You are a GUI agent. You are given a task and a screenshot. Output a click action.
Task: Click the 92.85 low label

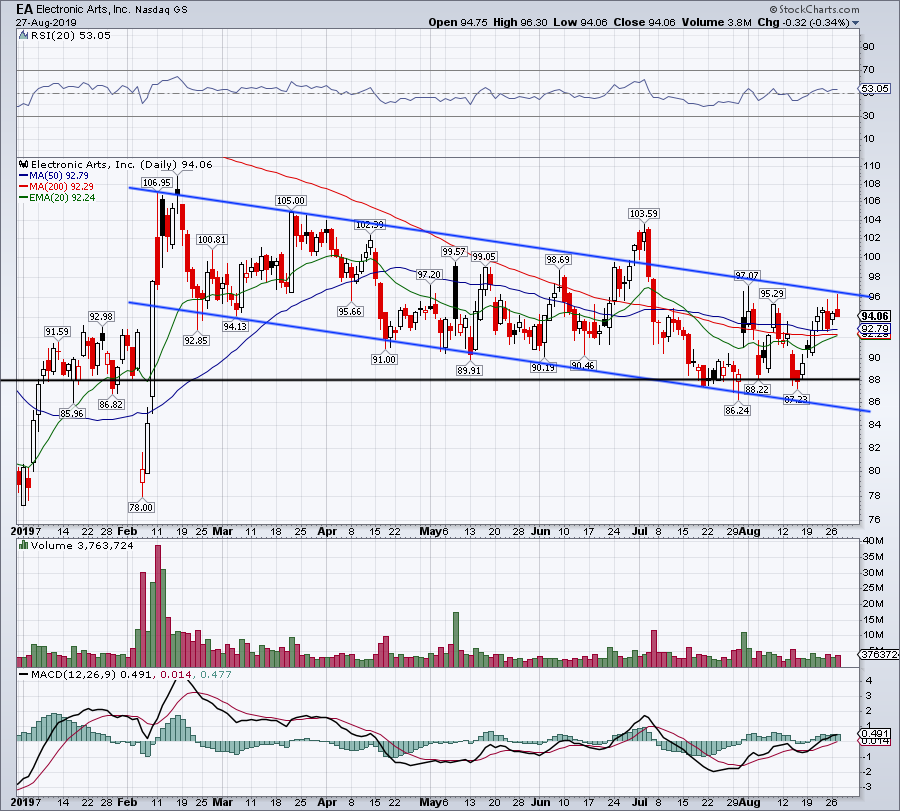coord(196,340)
